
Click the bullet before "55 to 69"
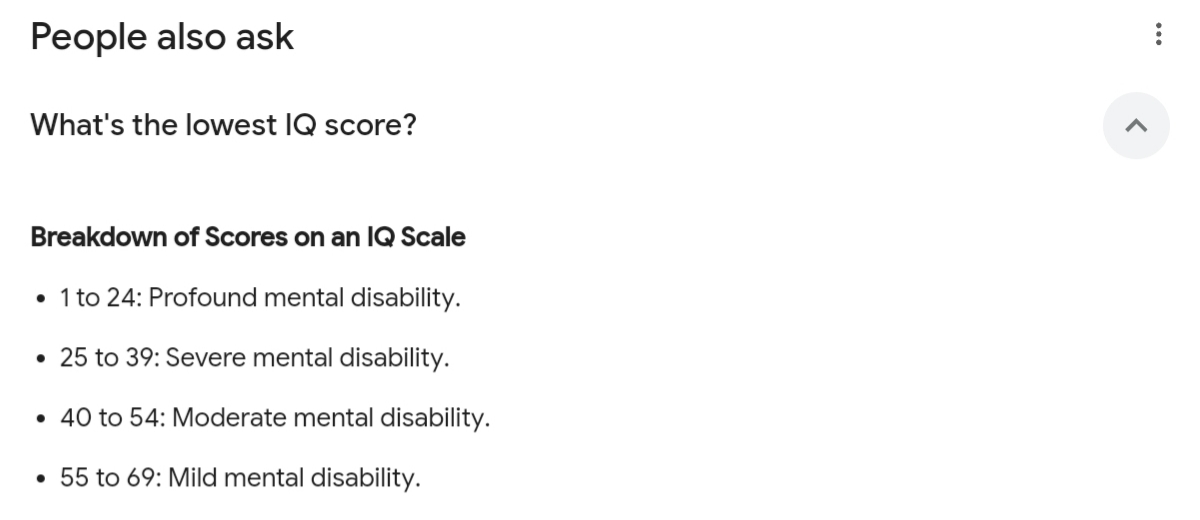pos(39,479)
